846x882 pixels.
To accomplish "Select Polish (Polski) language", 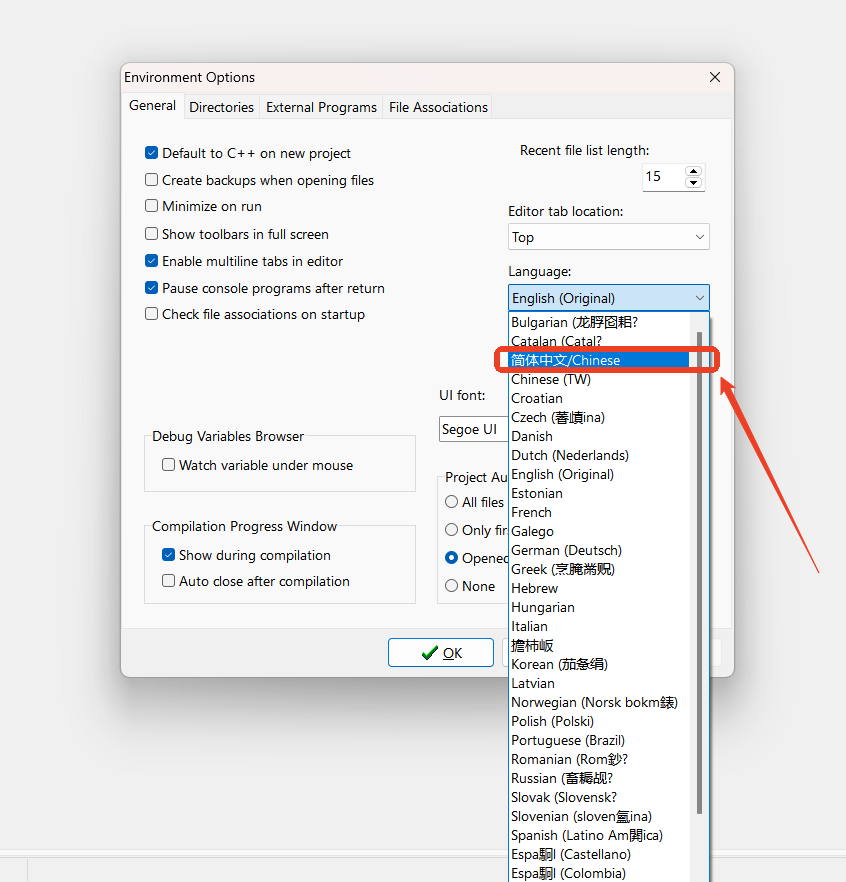I will pyautogui.click(x=599, y=722).
